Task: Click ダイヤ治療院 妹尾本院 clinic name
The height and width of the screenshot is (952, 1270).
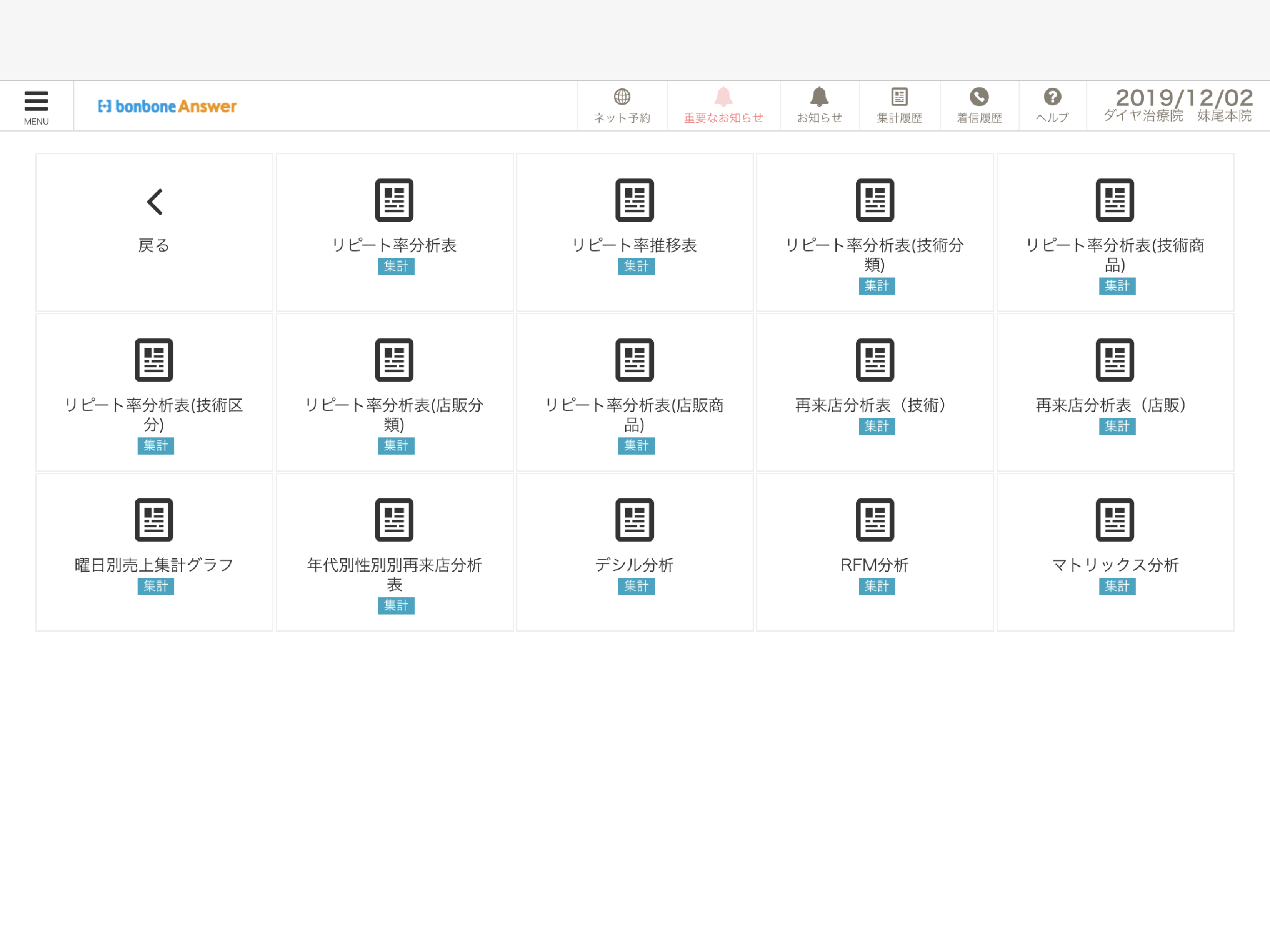Action: 1177,116
